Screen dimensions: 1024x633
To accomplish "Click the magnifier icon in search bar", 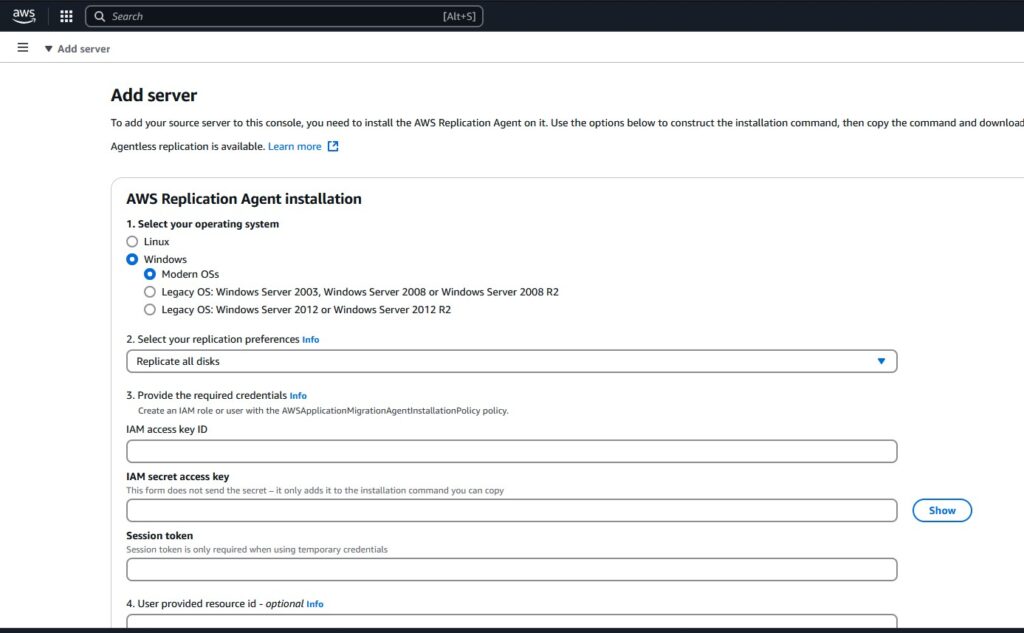I will pos(99,16).
